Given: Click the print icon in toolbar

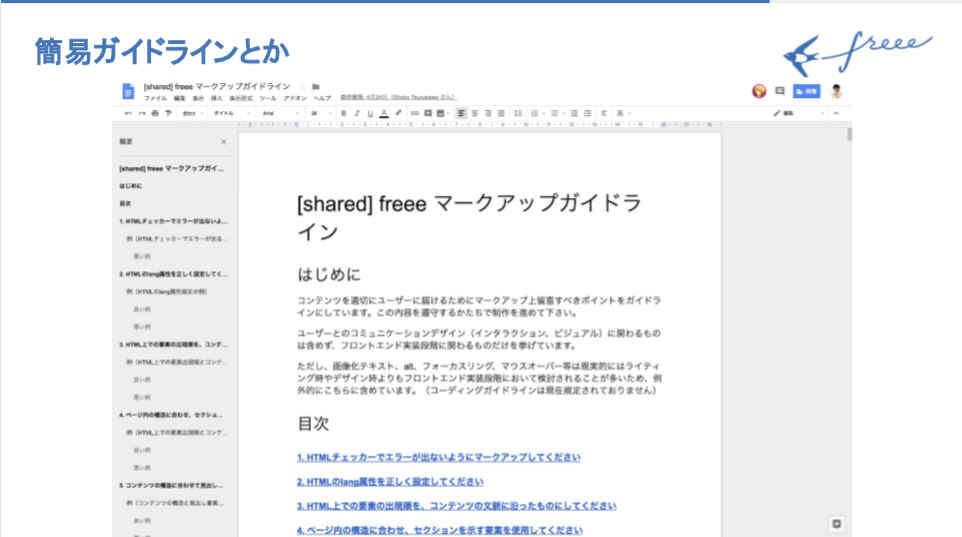Looking at the screenshot, I should coord(153,113).
